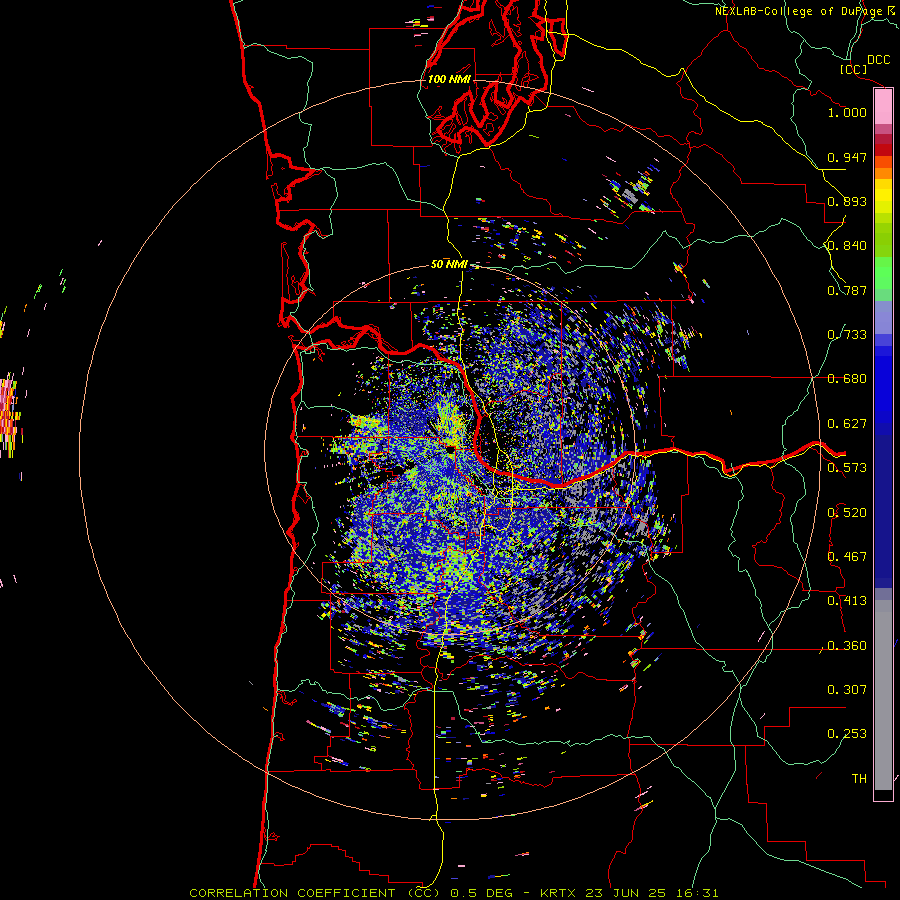Click the 0.947 scale value
Image resolution: width=900 pixels, height=900 pixels.
coord(847,157)
